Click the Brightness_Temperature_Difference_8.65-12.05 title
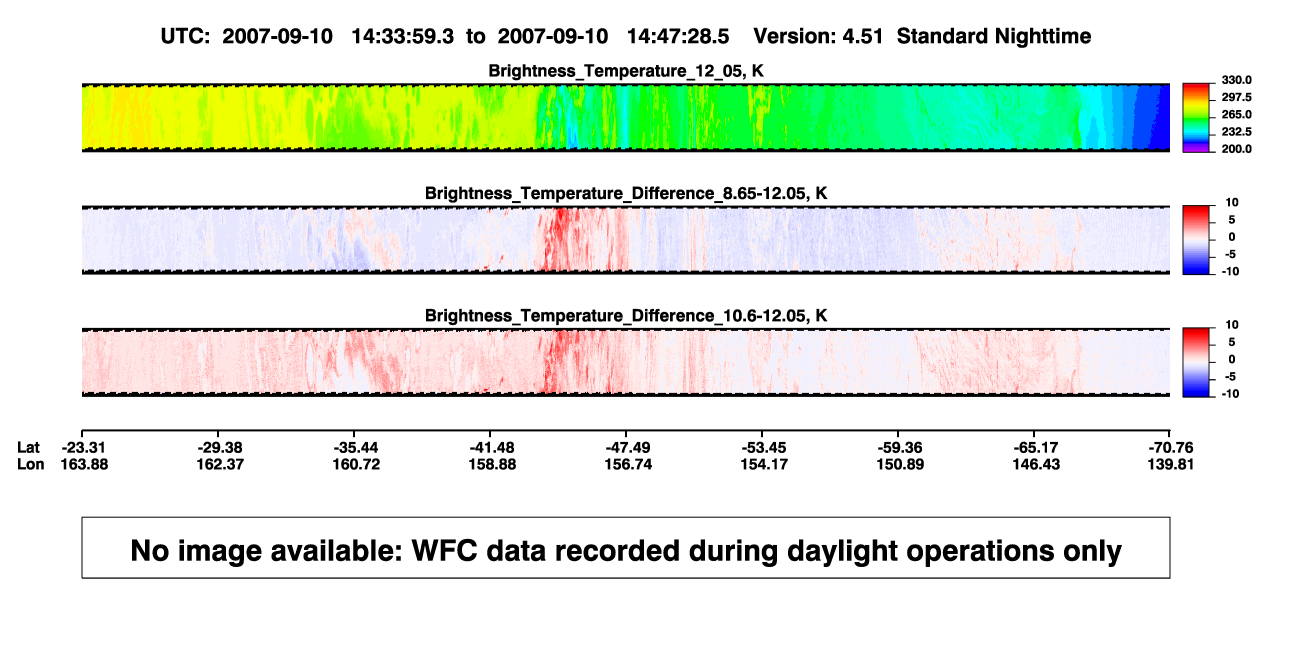This screenshot has width=1300, height=667. coord(626,193)
